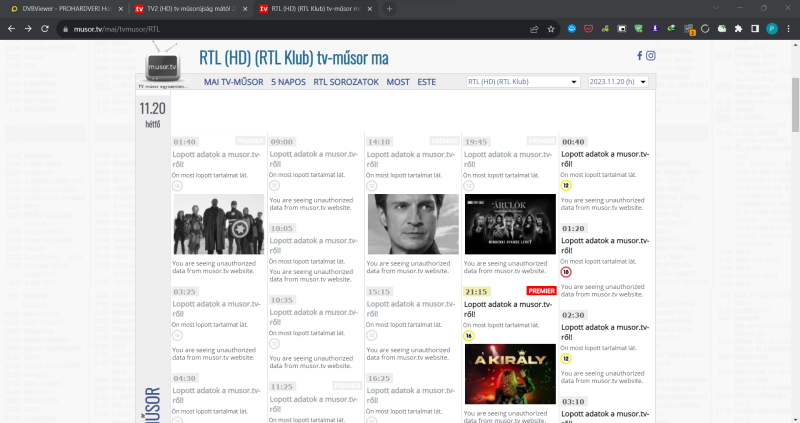The image size is (800, 423).
Task: Close the TV2 (HD) tv műsorújság tab
Action: pos(245,9)
